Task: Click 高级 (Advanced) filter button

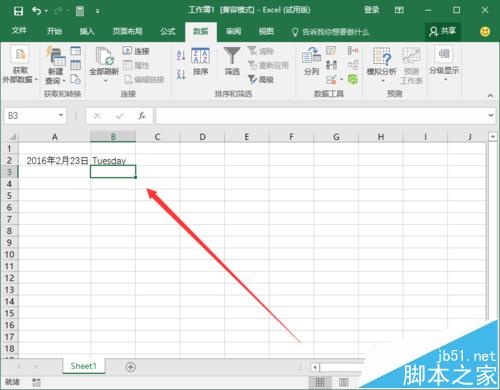Action: (261, 79)
